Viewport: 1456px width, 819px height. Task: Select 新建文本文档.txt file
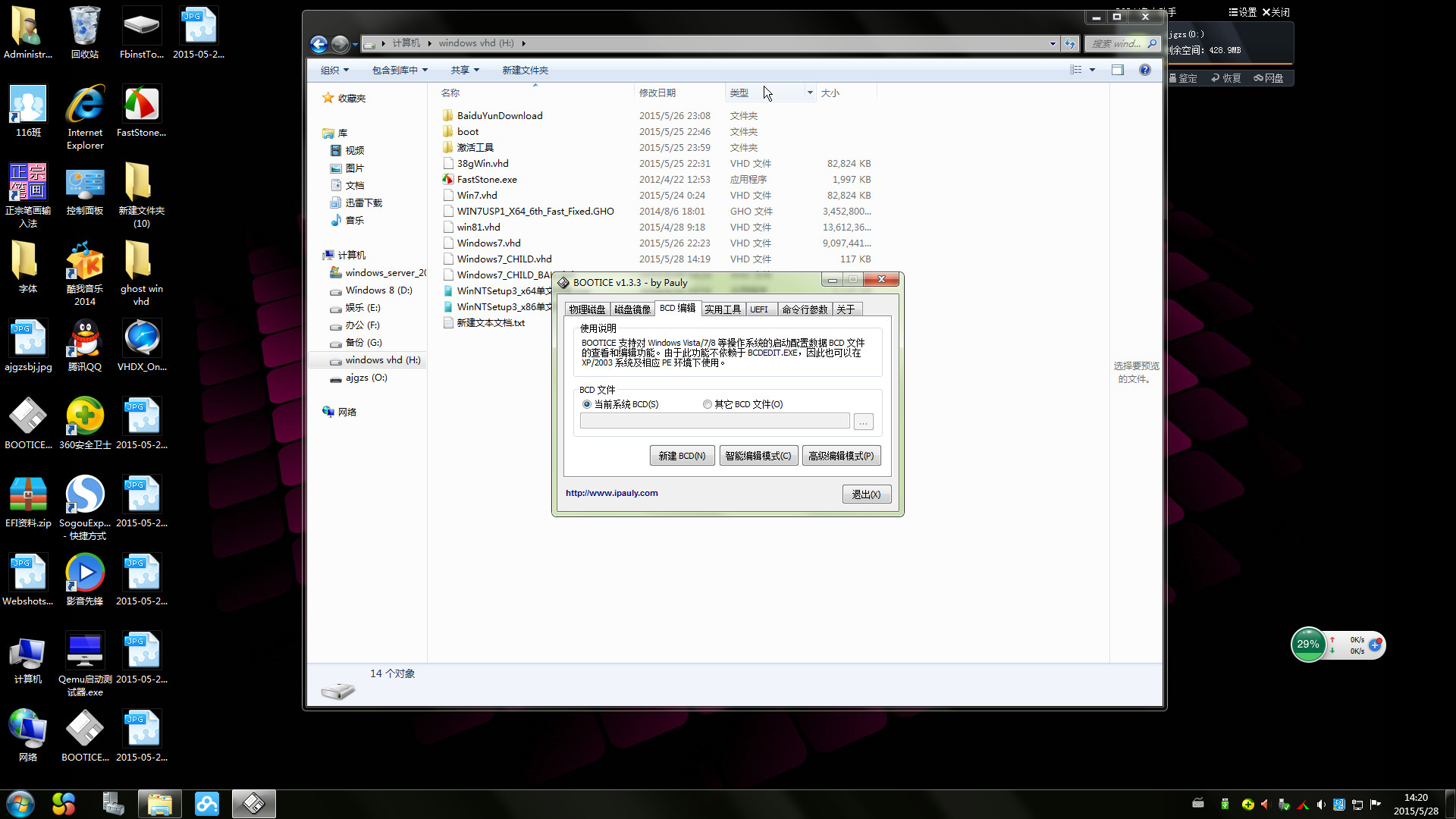[491, 323]
